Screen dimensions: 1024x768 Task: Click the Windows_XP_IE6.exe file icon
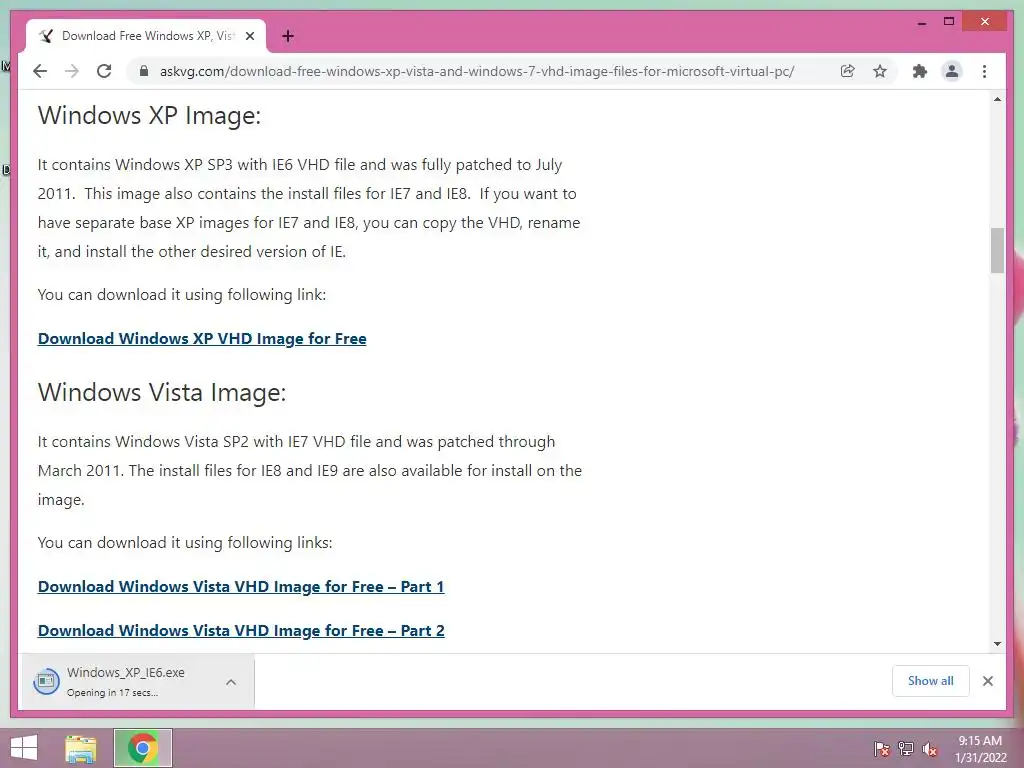pos(46,682)
